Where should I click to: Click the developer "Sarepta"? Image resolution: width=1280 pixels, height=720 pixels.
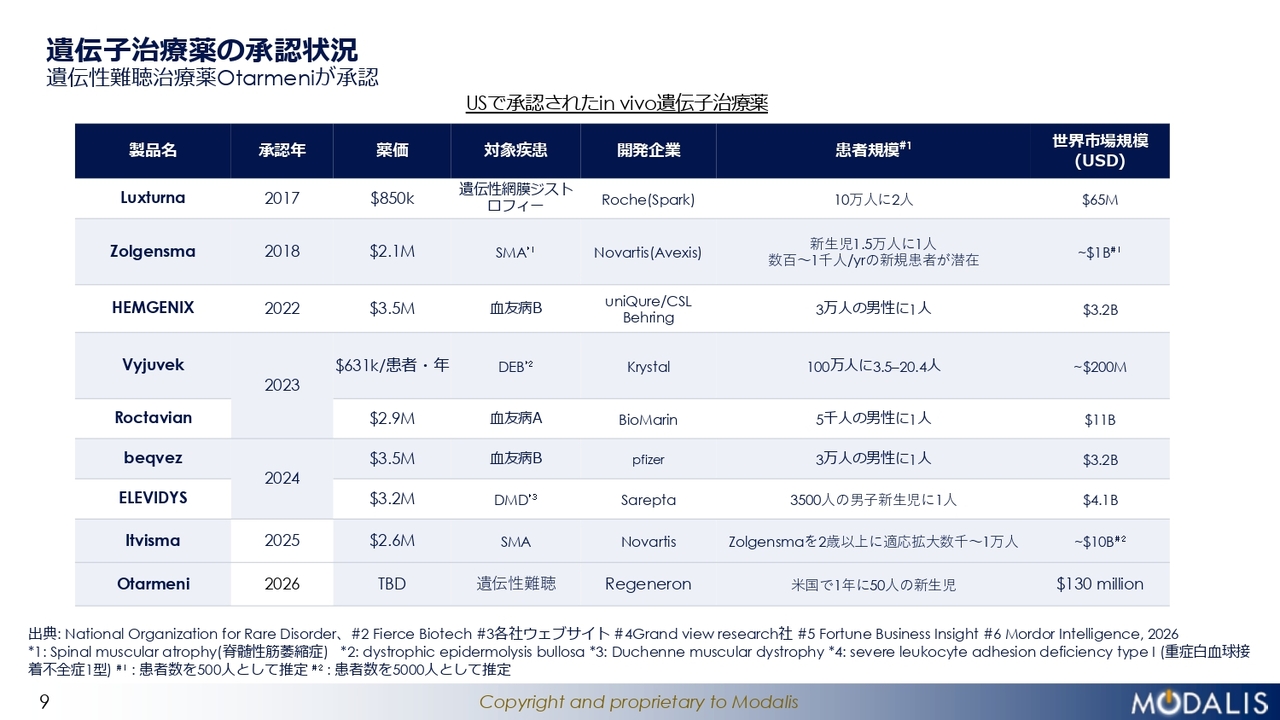pos(648,500)
